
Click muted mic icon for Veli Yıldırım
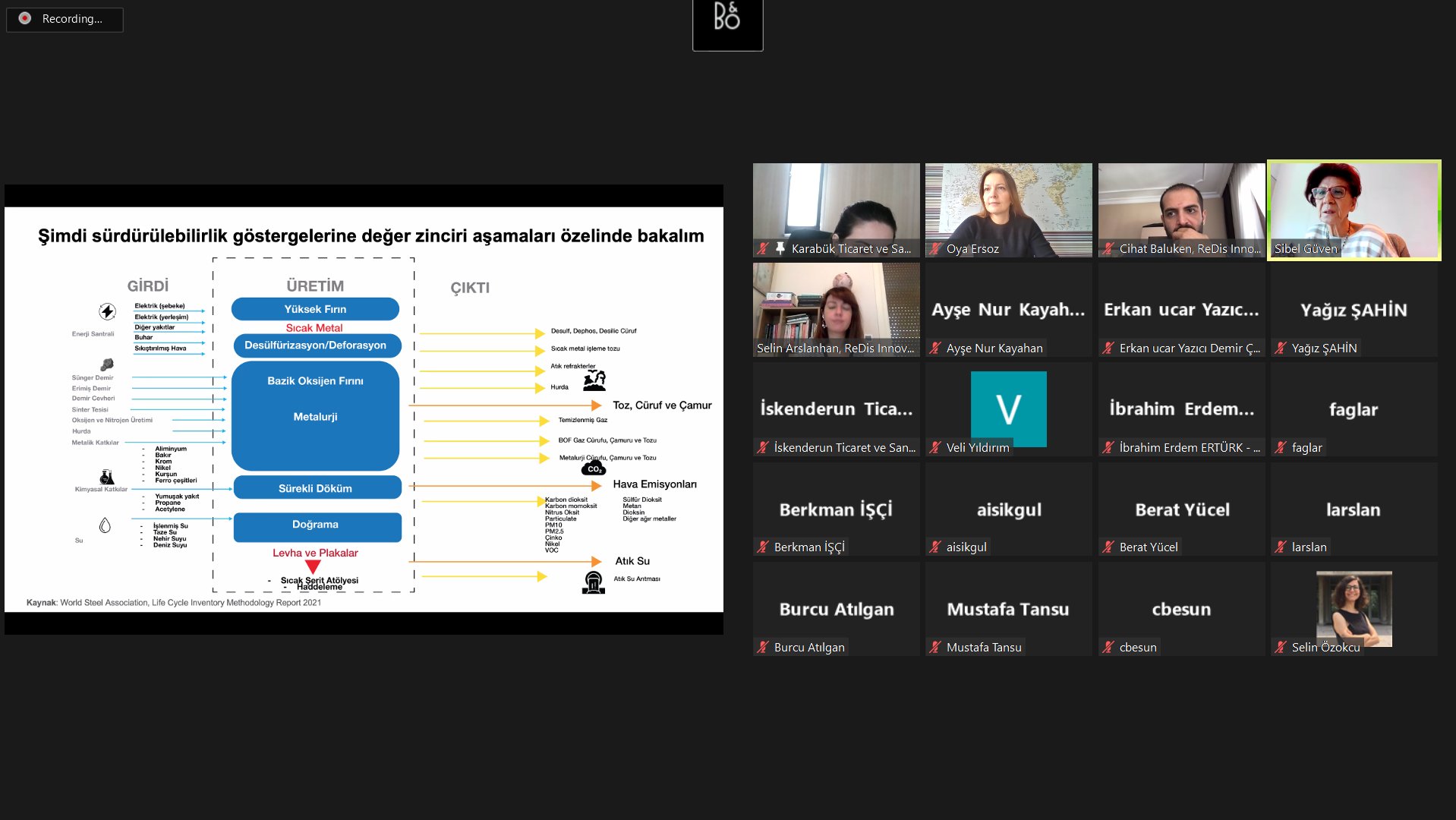coord(936,447)
